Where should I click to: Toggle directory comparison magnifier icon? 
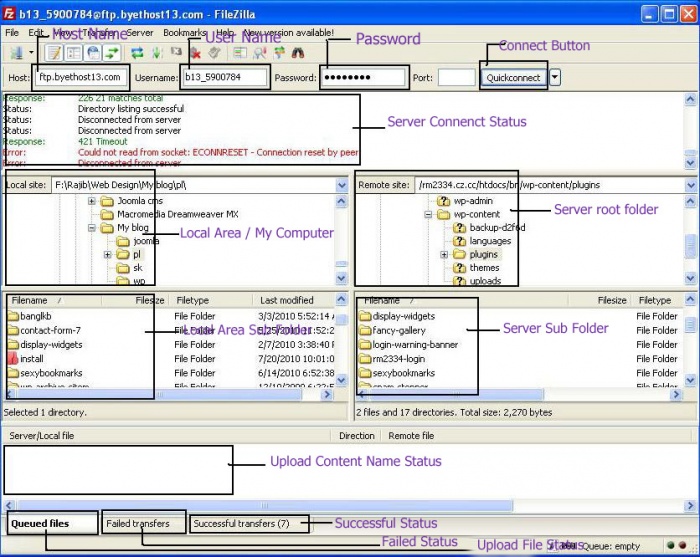click(x=259, y=53)
